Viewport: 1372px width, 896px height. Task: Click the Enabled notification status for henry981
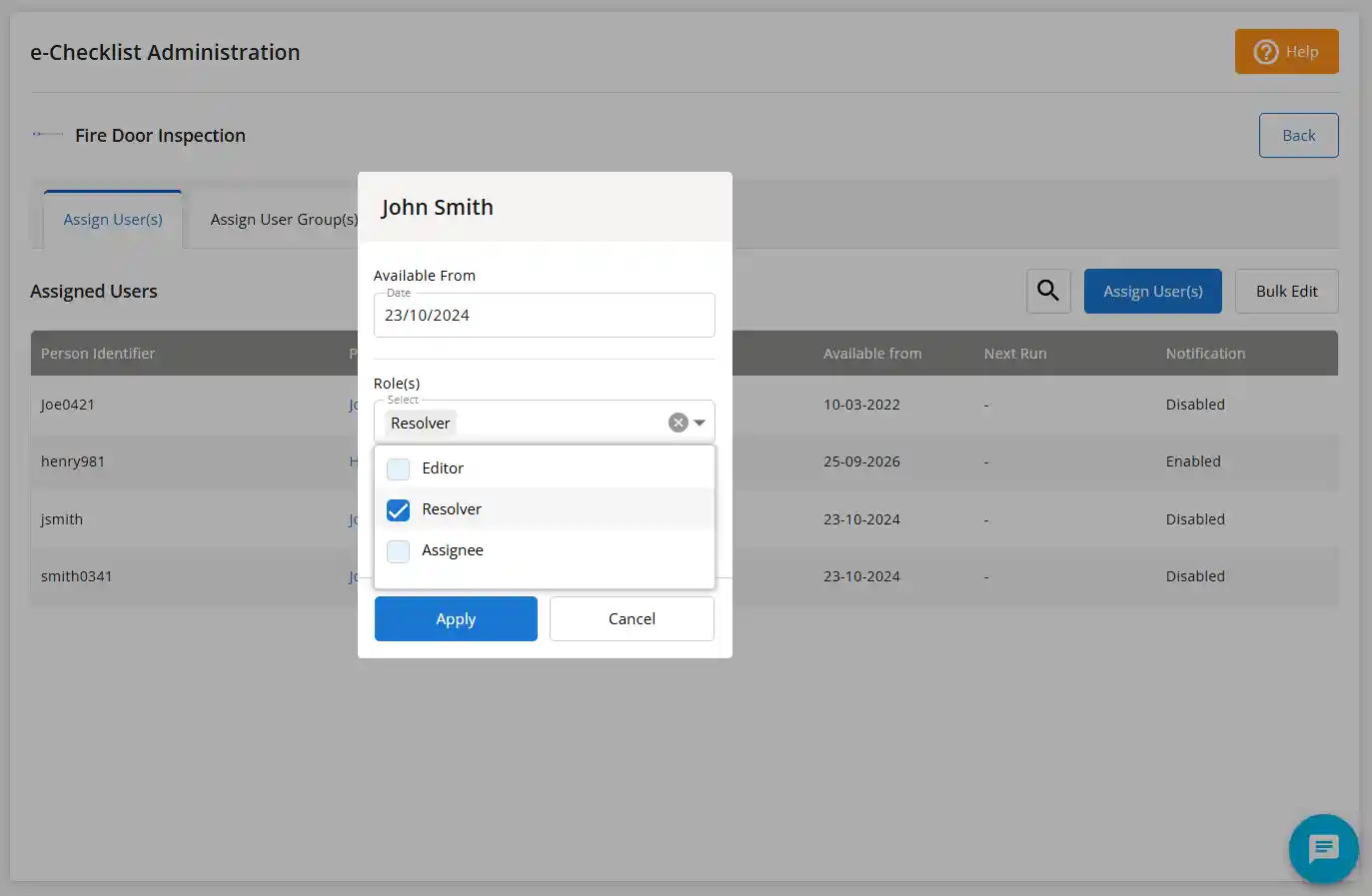click(1193, 461)
